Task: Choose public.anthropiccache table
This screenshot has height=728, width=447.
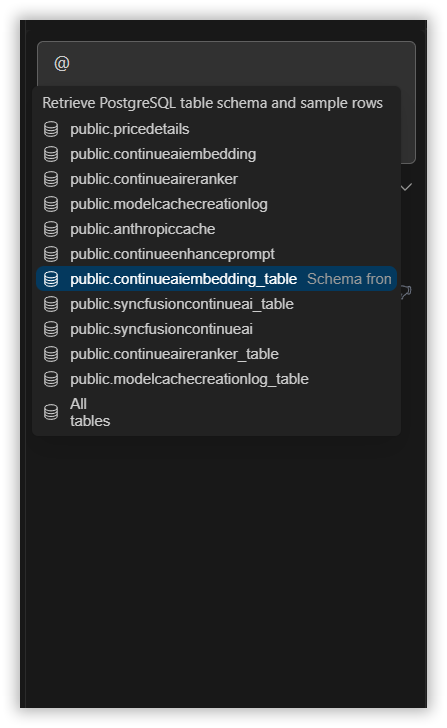Action: (216, 229)
